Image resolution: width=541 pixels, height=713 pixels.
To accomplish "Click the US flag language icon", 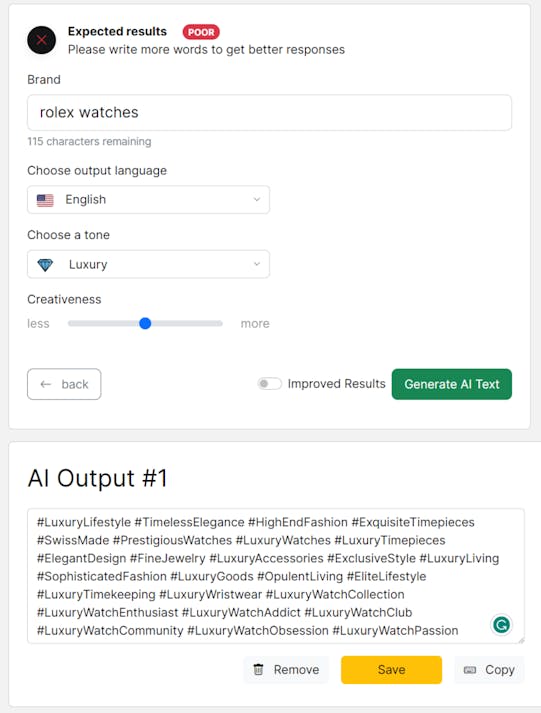I will pos(45,200).
